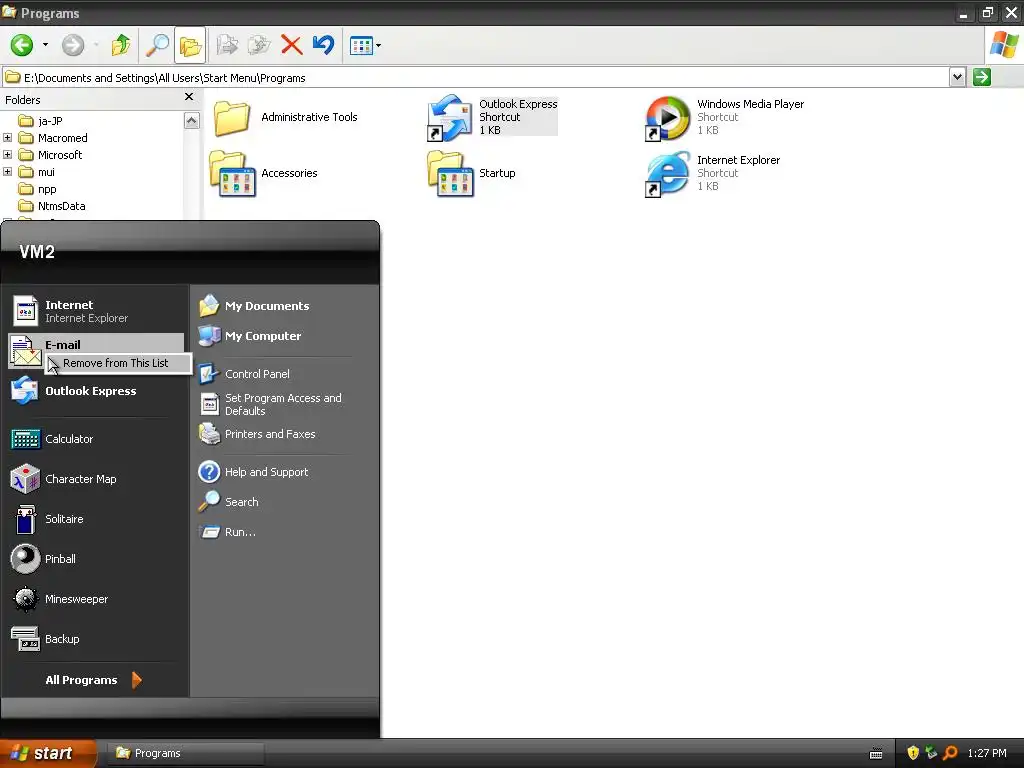Click the blue Undo arrow icon

tap(323, 45)
